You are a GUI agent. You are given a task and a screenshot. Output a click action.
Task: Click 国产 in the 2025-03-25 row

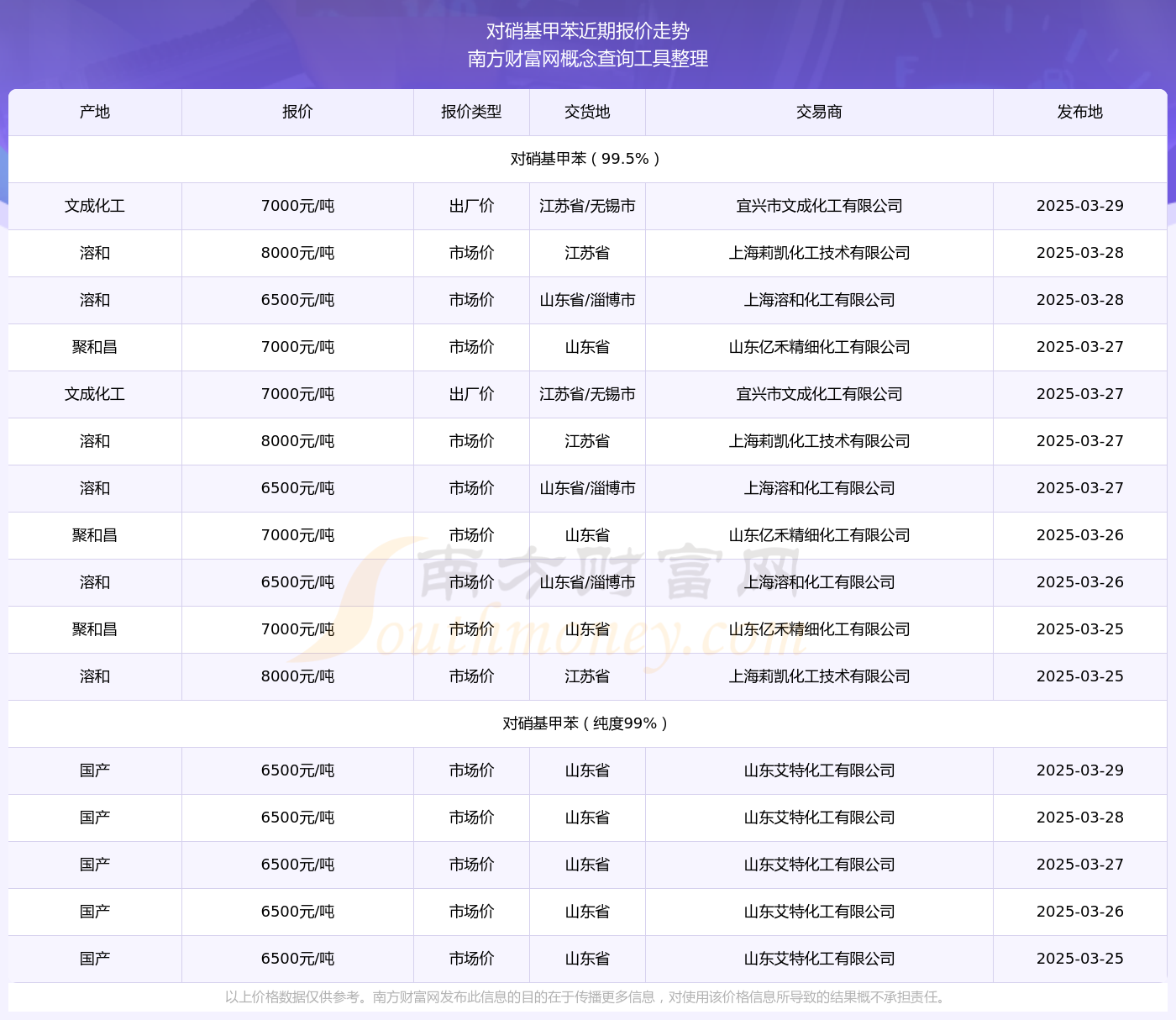(95, 959)
